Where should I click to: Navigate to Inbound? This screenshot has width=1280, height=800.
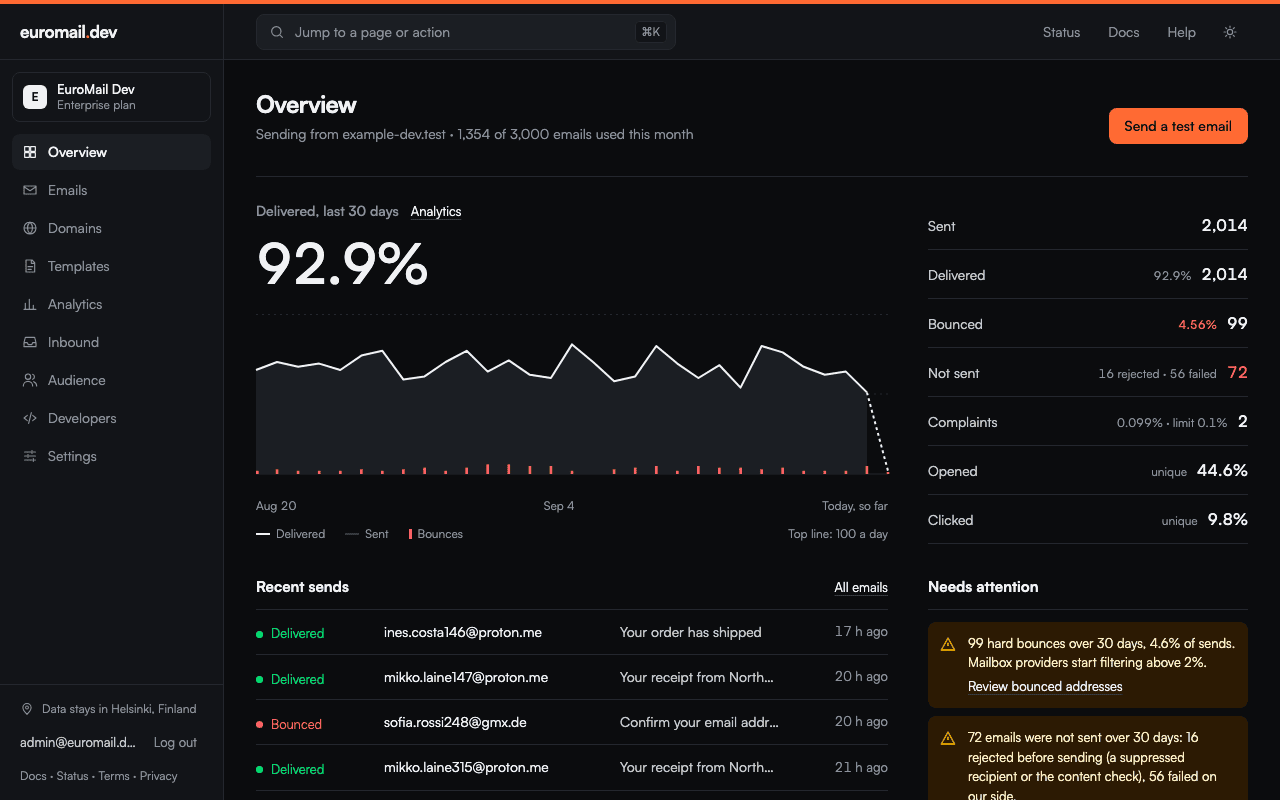[x=111, y=342]
